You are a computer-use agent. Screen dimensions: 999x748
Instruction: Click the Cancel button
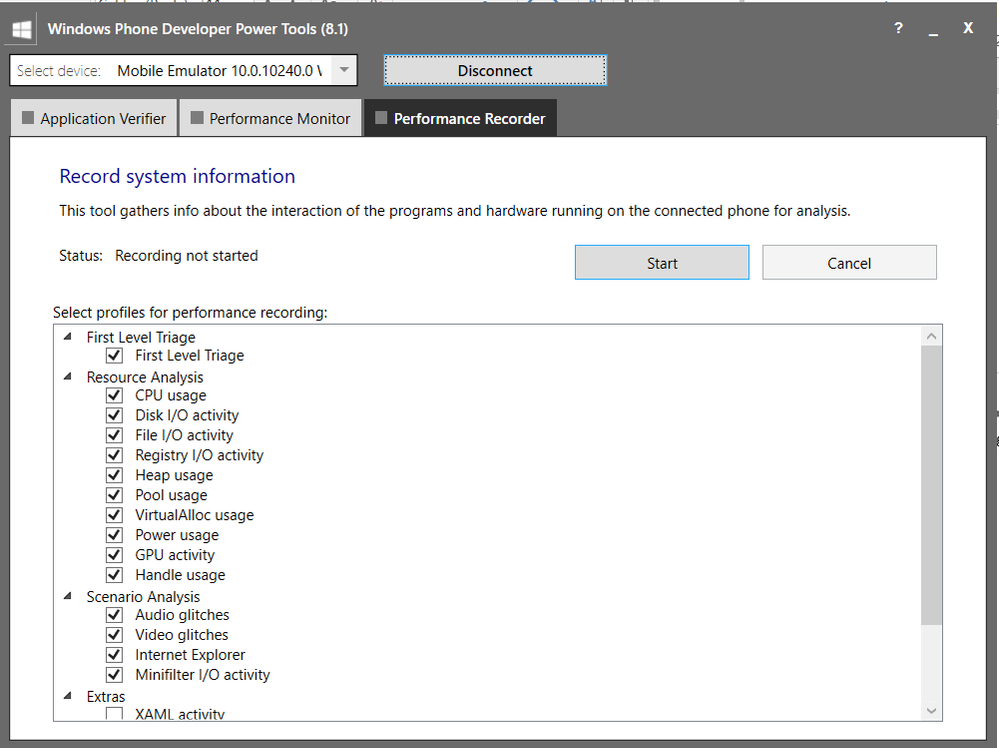pos(849,263)
